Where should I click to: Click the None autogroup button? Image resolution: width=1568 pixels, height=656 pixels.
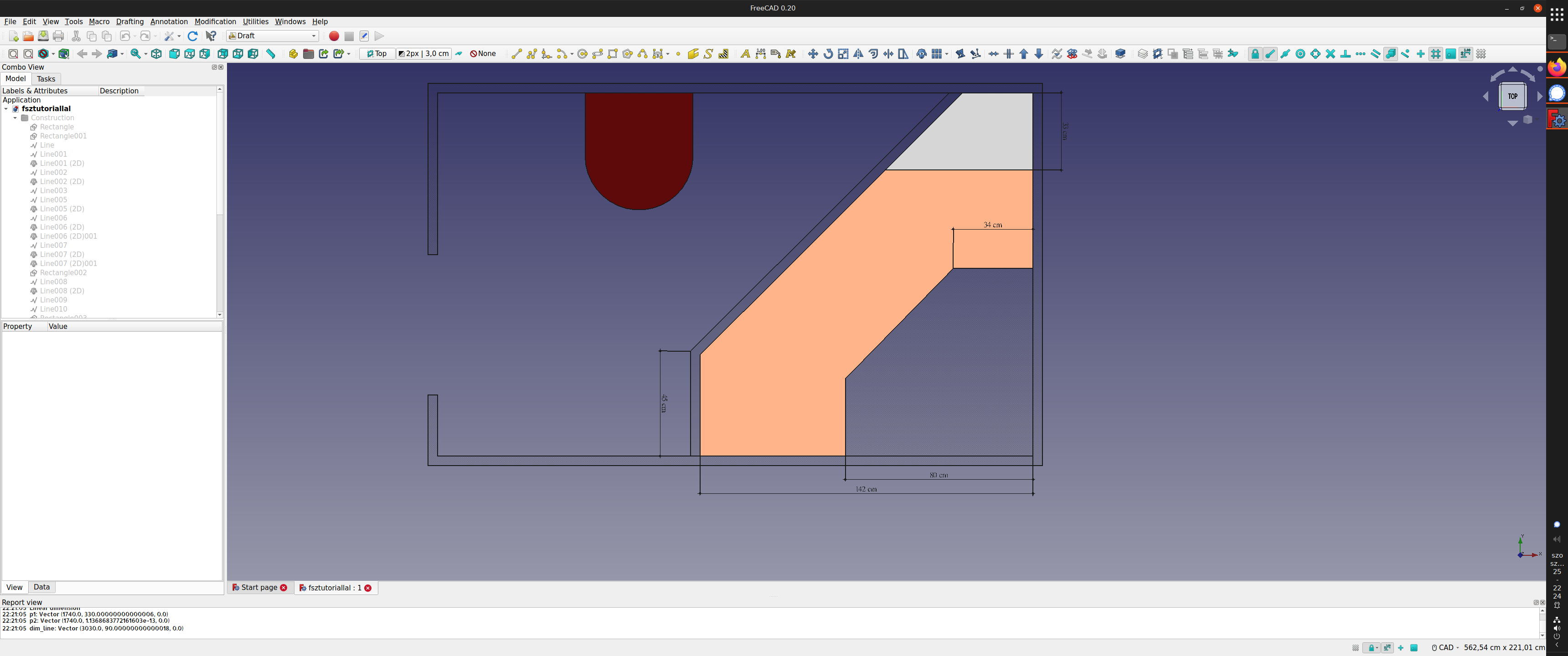[483, 54]
